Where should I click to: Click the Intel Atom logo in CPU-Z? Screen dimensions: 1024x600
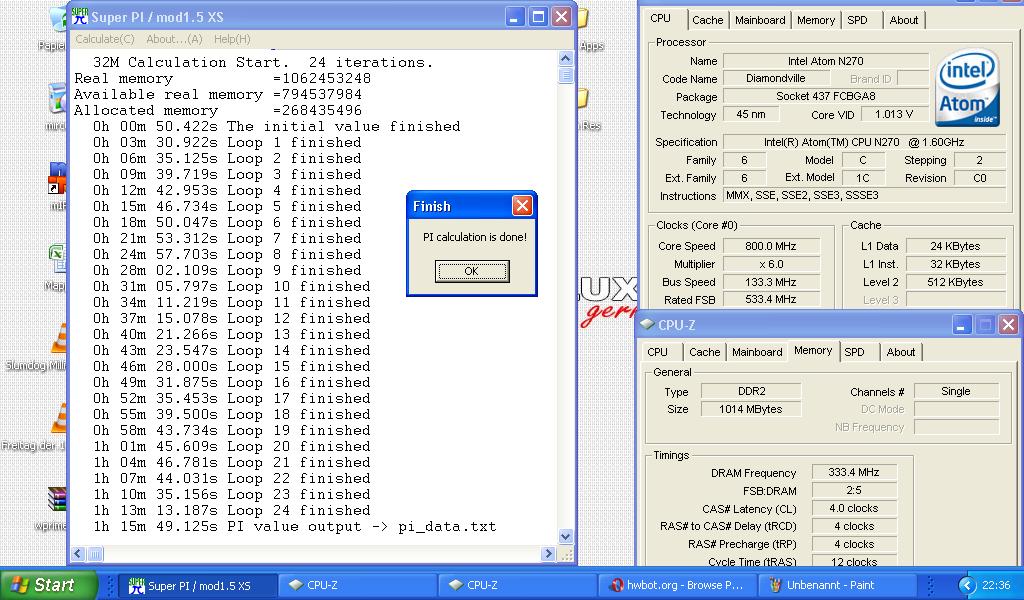(x=967, y=88)
